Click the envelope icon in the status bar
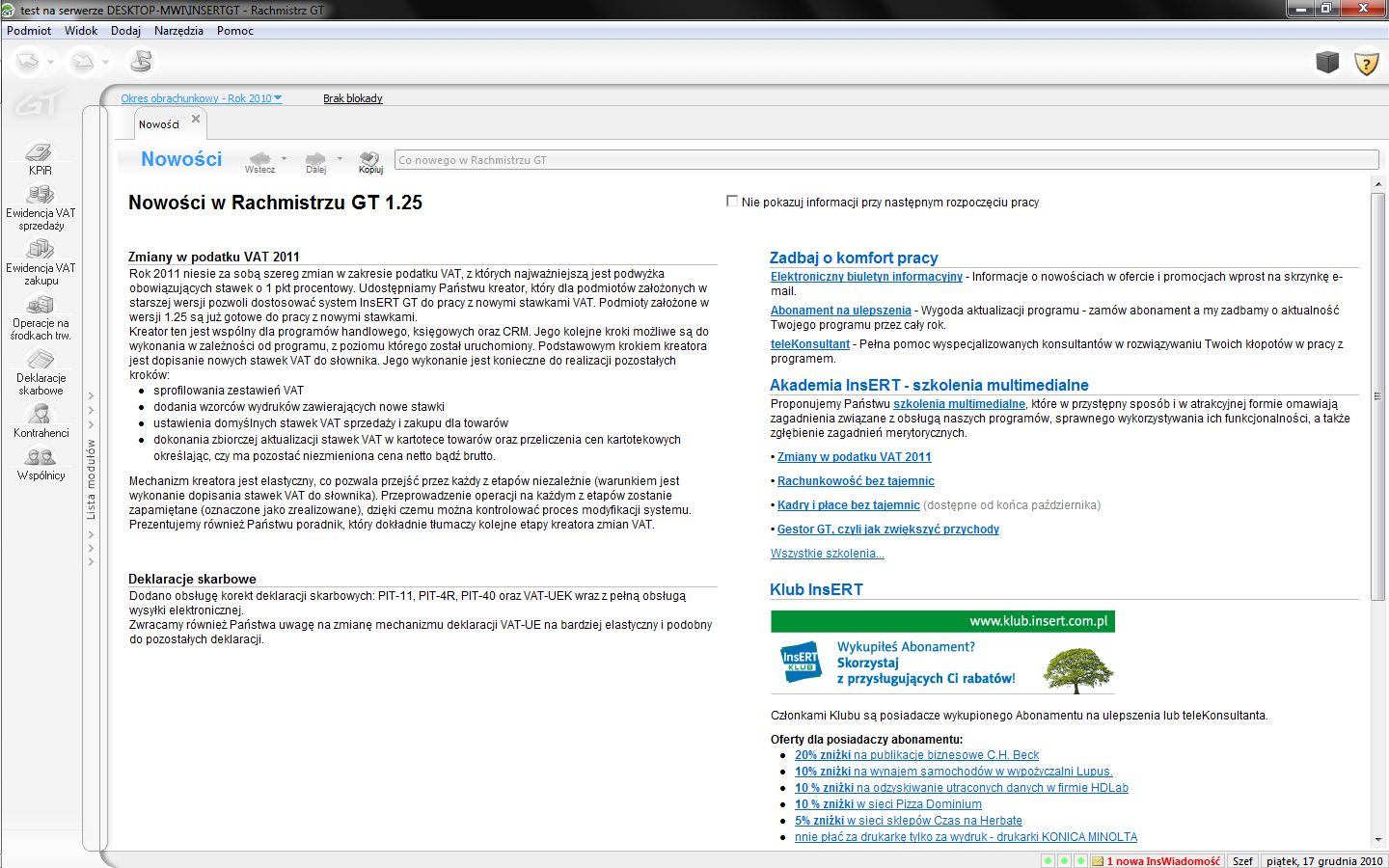 pos(1098,861)
